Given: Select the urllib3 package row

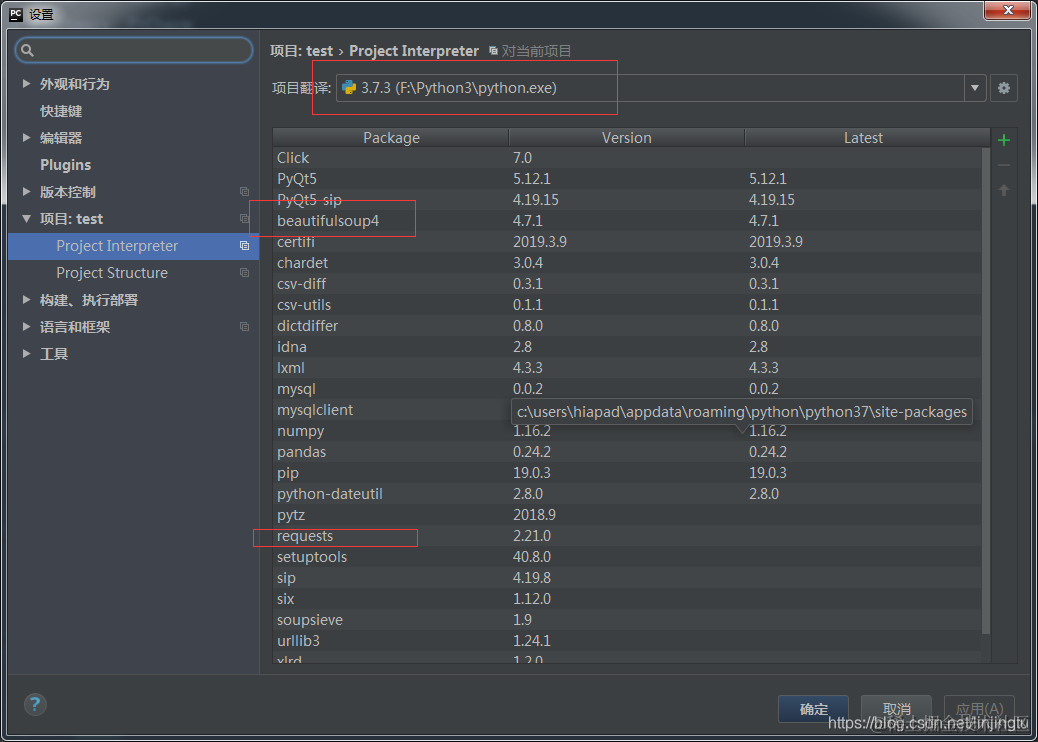Looking at the screenshot, I should [627, 641].
